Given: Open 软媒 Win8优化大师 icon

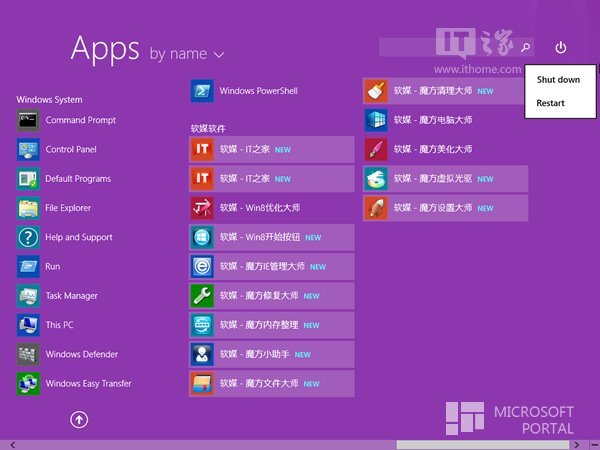Looking at the screenshot, I should pyautogui.click(x=202, y=208).
